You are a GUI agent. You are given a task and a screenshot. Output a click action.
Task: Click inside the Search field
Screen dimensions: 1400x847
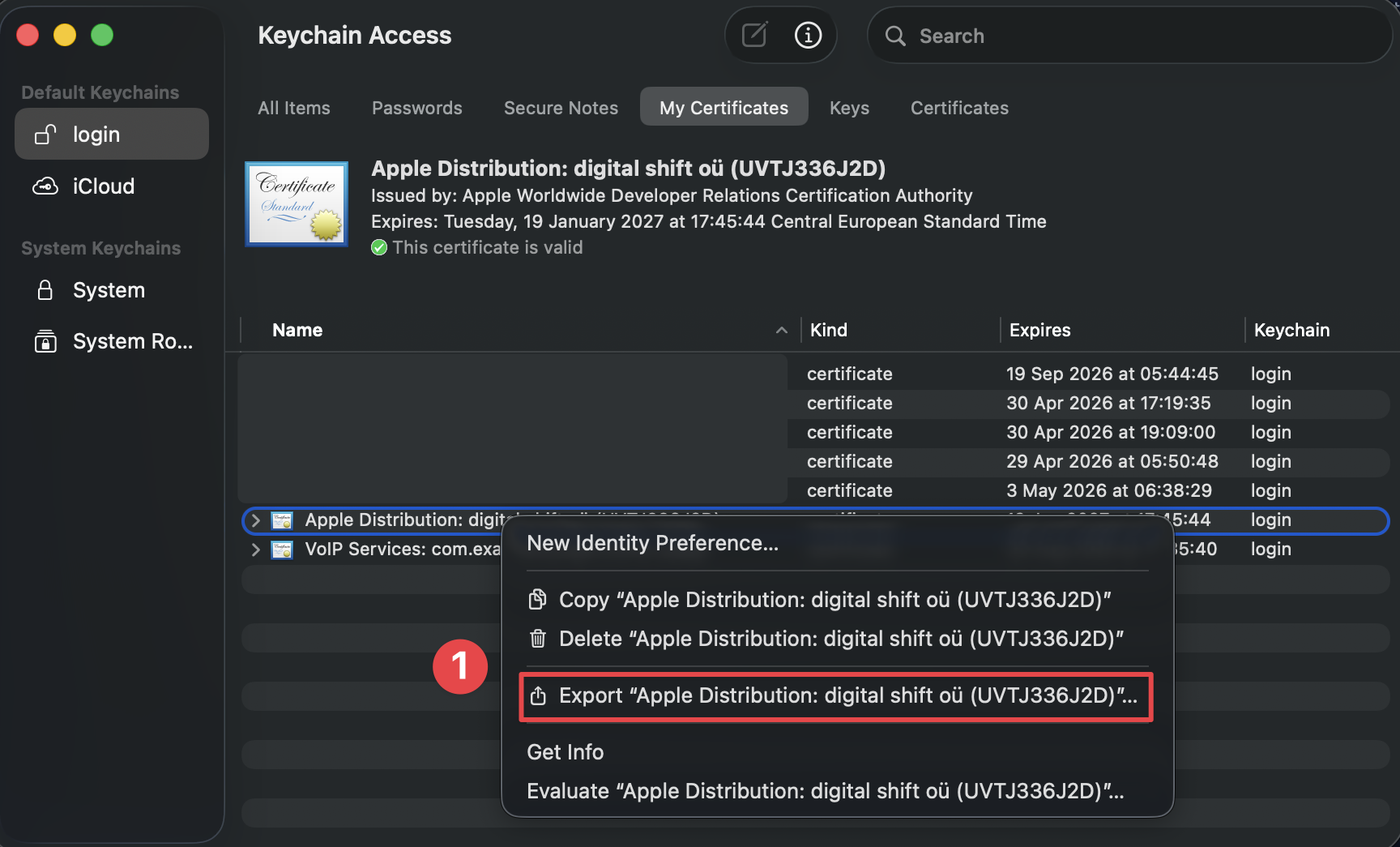click(1013, 36)
